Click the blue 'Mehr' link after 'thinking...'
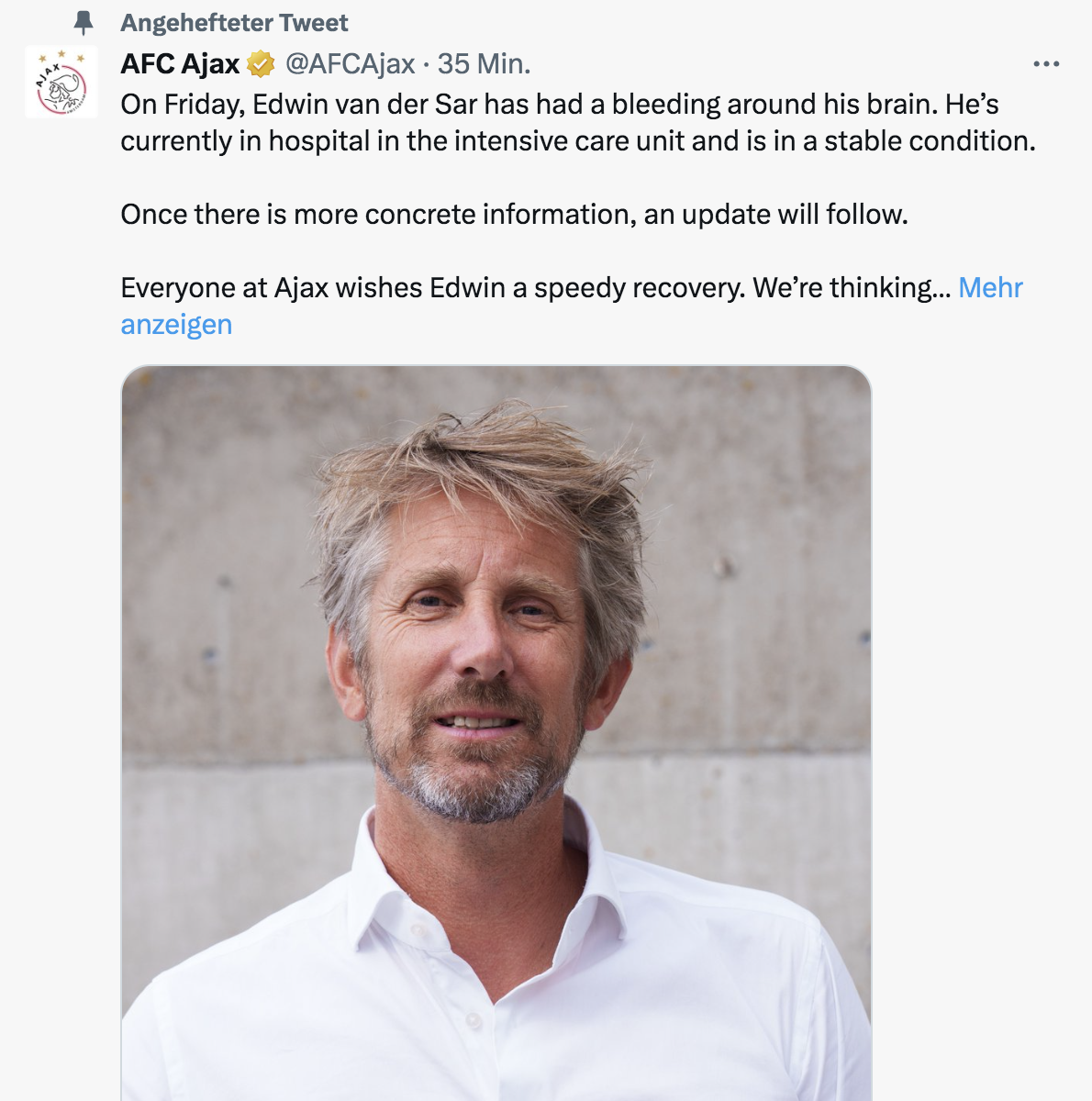Viewport: 1092px width, 1101px height. 990,288
